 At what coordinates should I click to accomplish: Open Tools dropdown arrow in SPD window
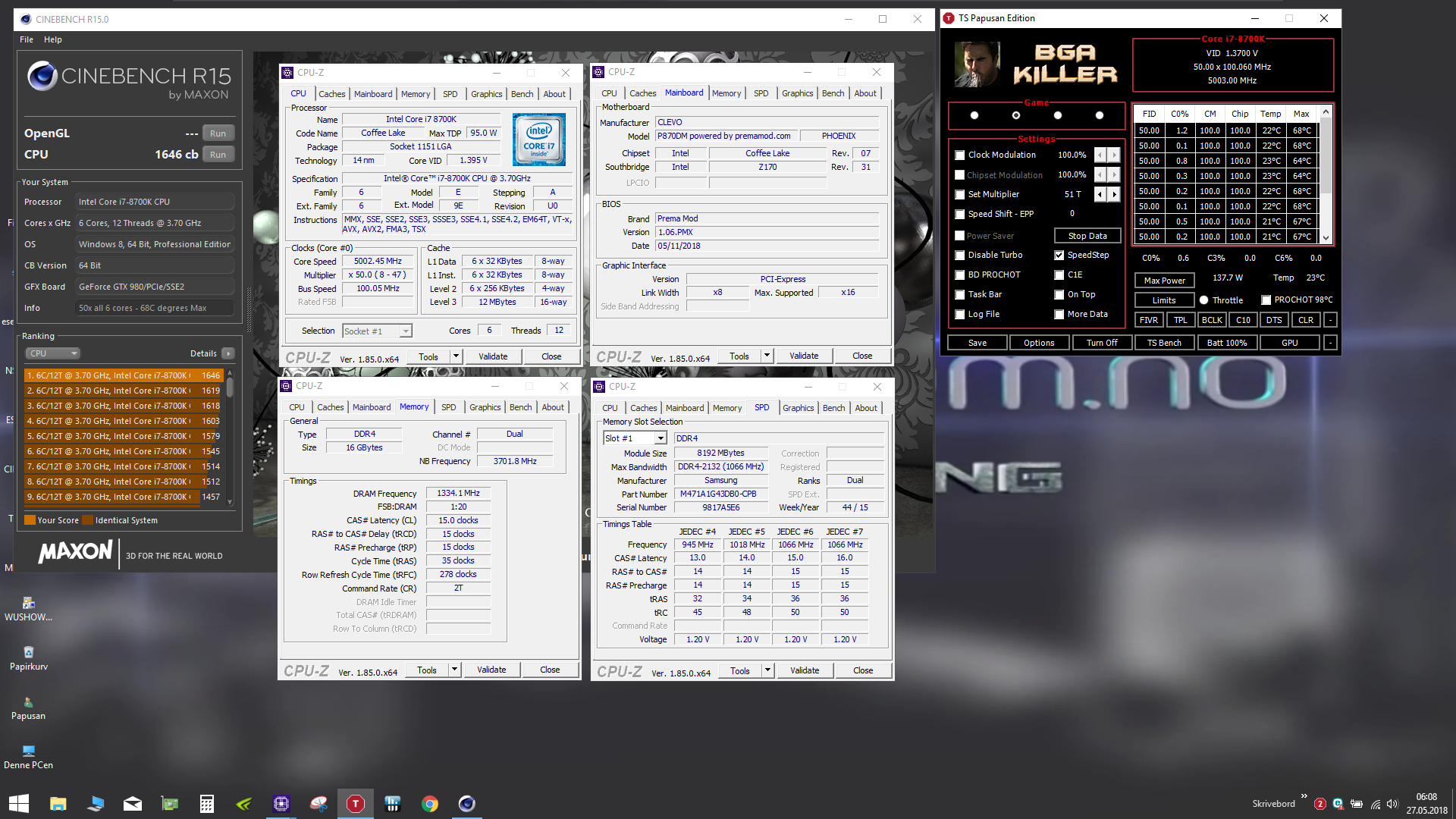[x=767, y=670]
